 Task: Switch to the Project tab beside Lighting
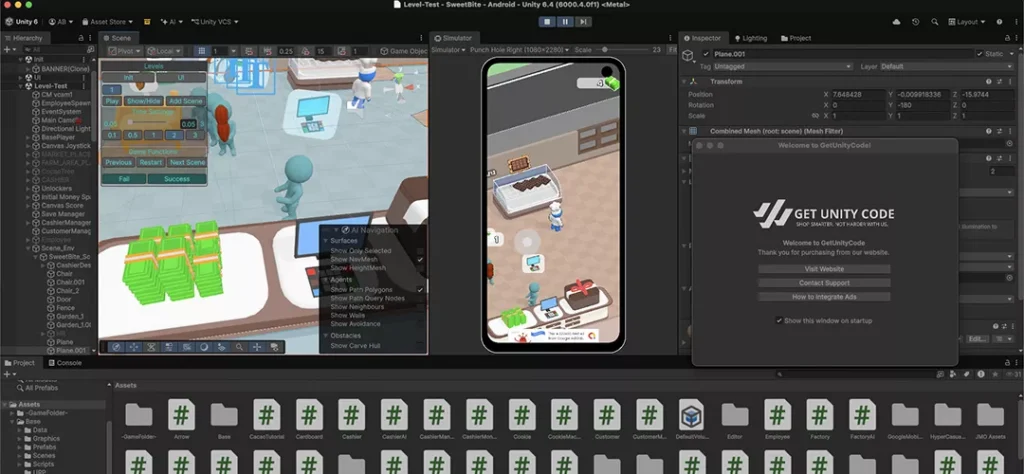point(796,38)
